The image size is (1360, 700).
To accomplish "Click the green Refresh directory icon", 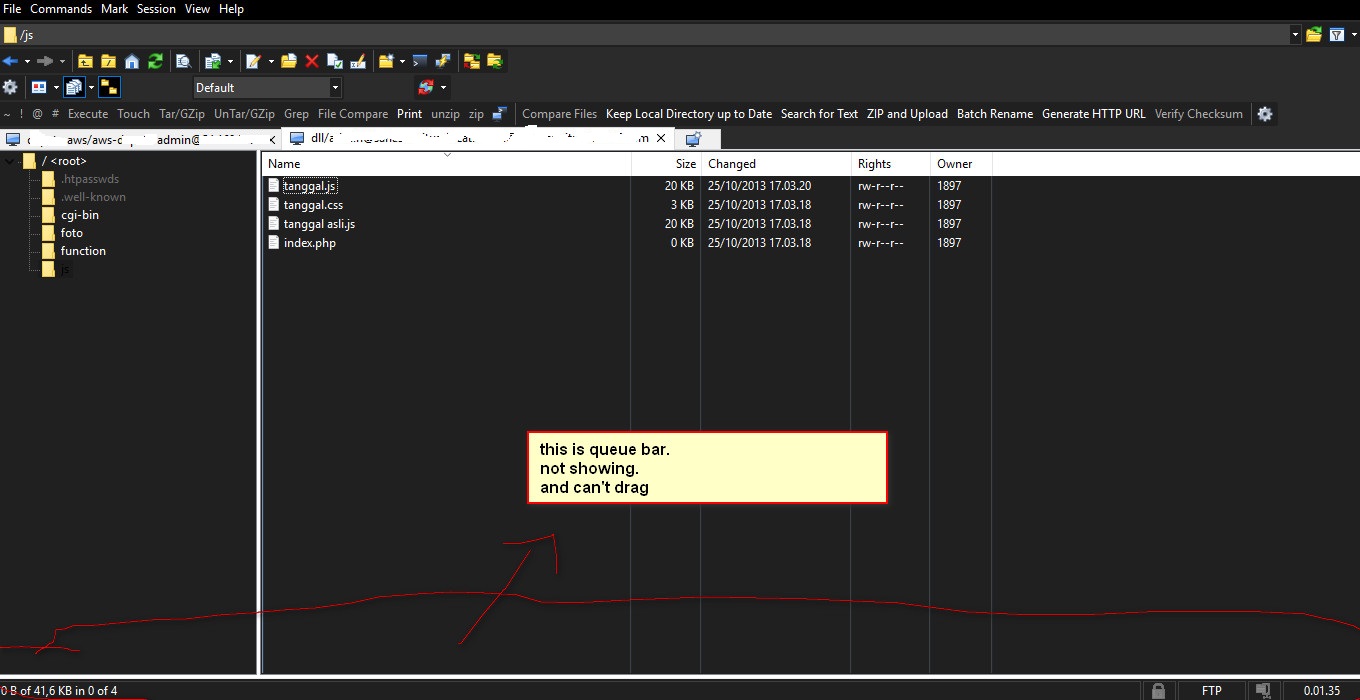I will 155,61.
